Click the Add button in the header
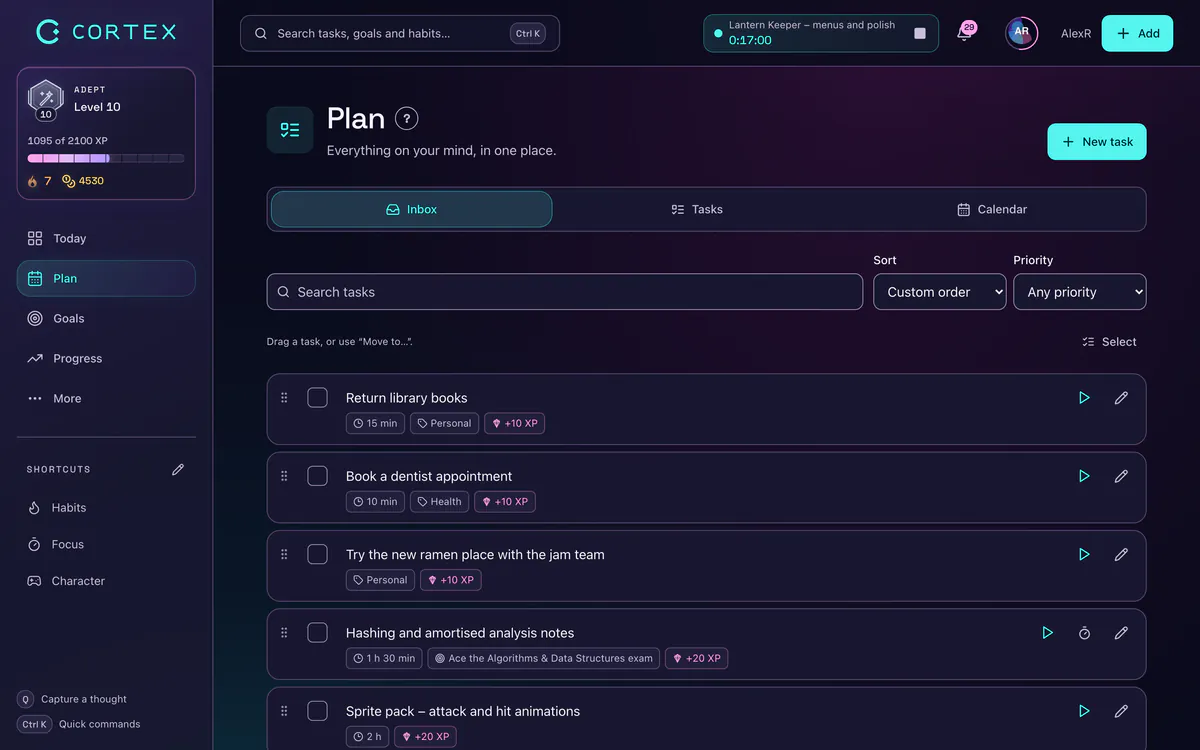Image resolution: width=1200 pixels, height=750 pixels. point(1137,33)
